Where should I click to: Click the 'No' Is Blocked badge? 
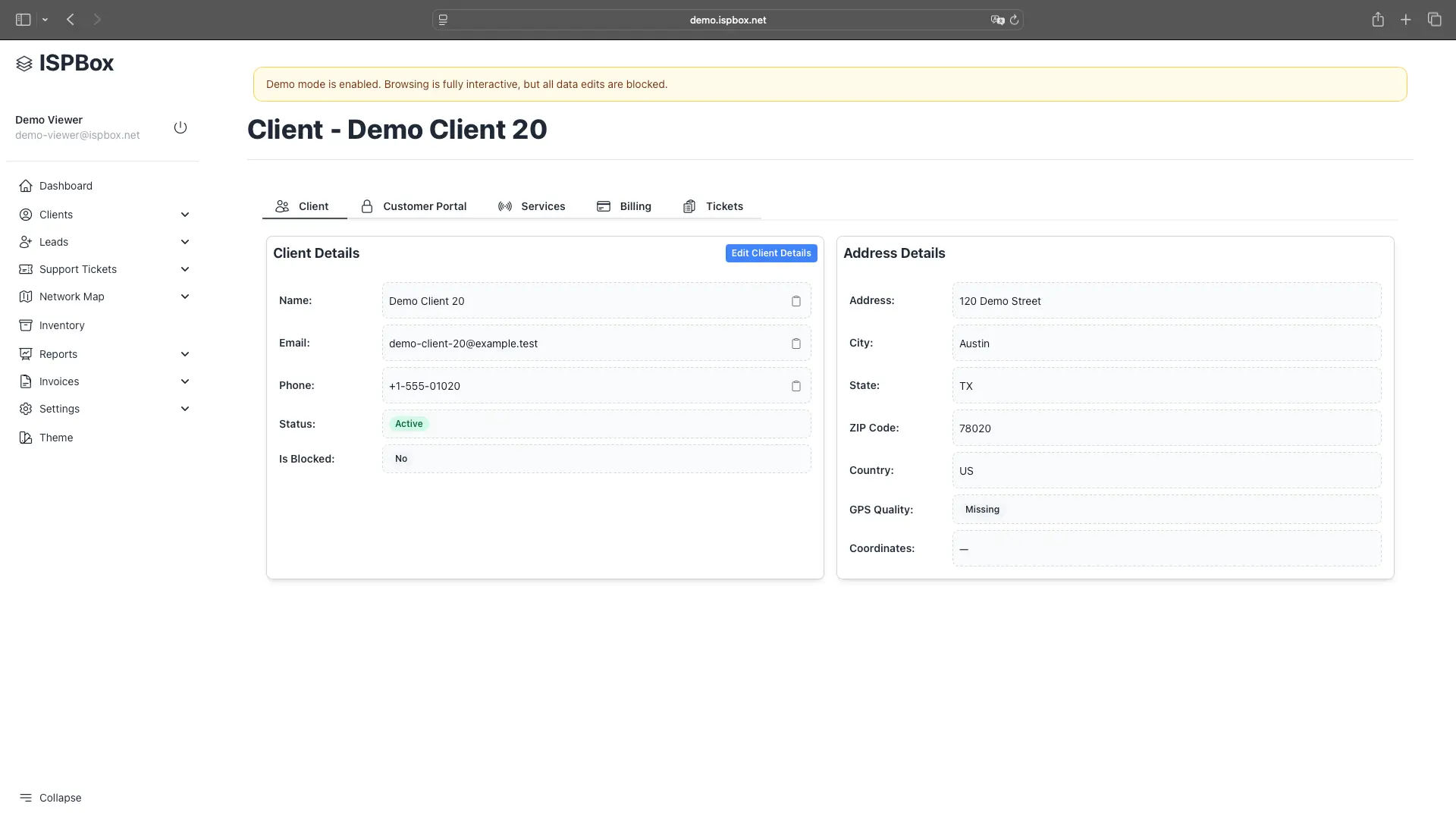point(401,459)
